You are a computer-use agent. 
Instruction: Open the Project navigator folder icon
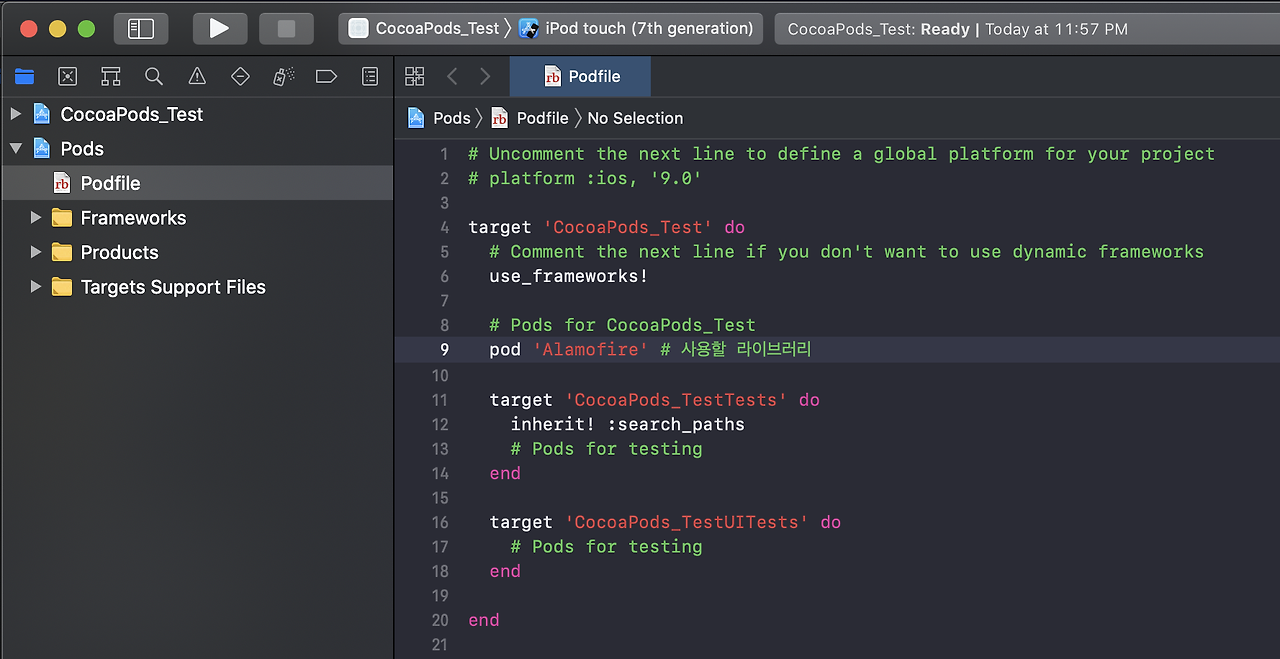tap(25, 76)
